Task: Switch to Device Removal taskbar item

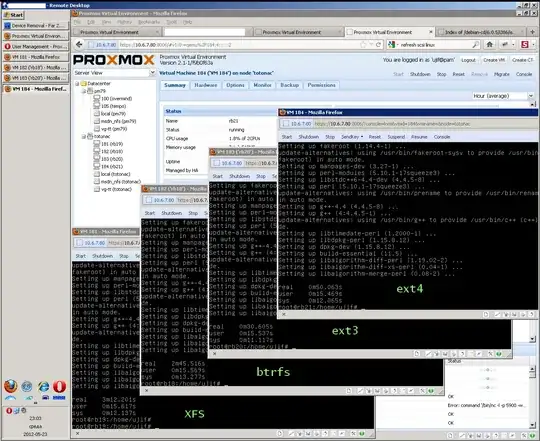Action: click(x=36, y=25)
